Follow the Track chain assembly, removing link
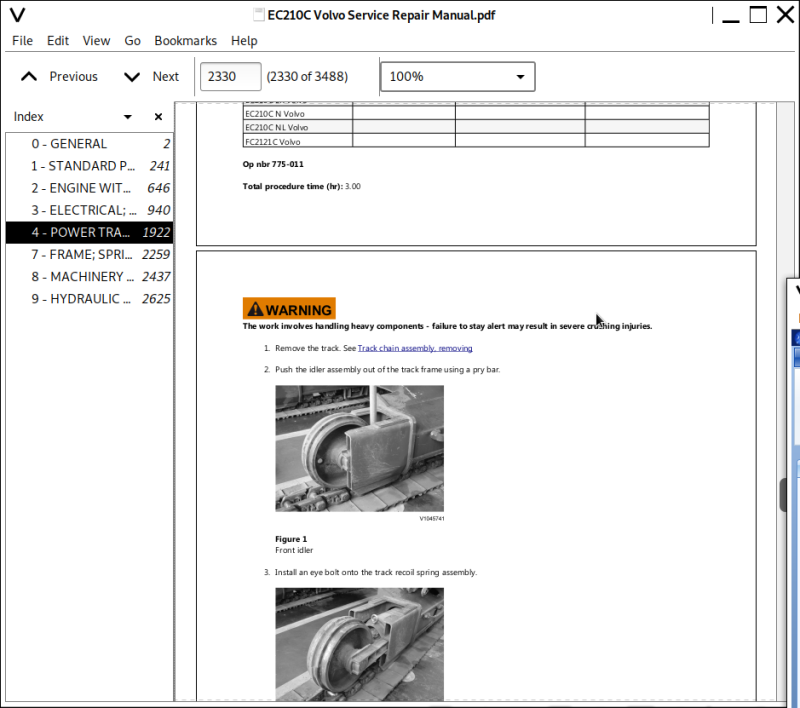The width and height of the screenshot is (800, 708). click(x=415, y=348)
